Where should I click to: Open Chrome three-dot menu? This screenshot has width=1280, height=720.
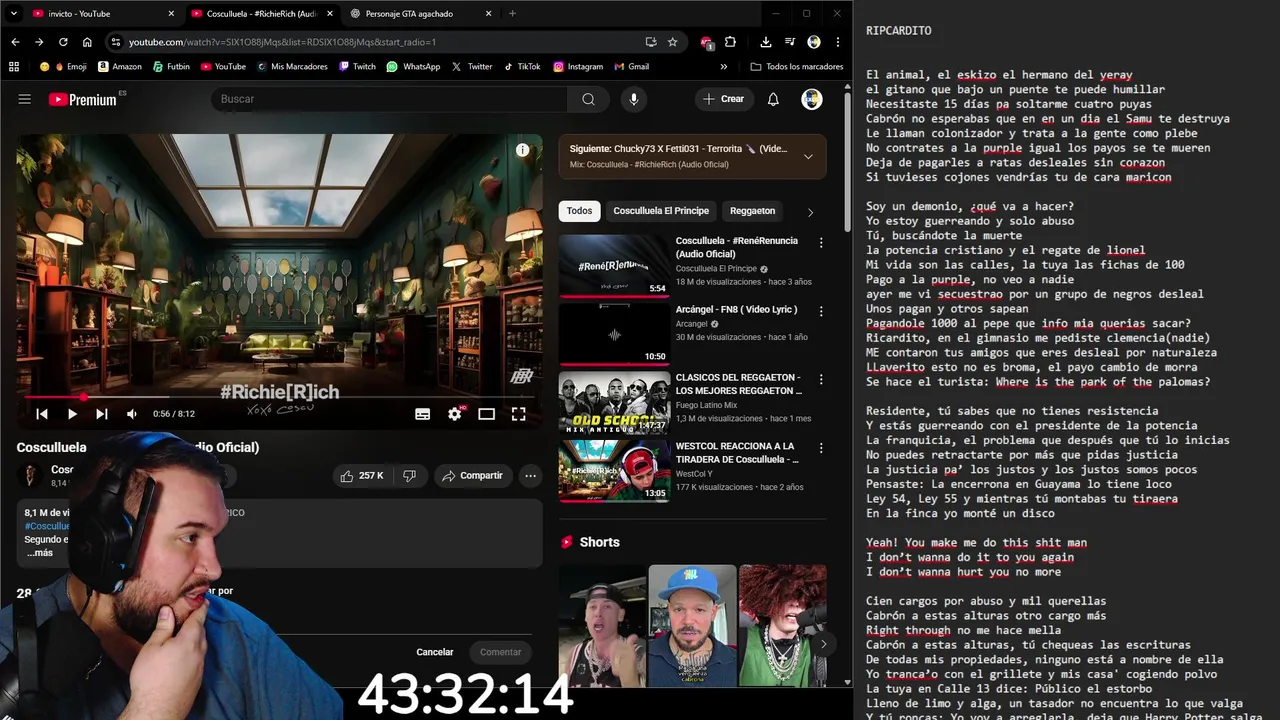click(x=838, y=42)
